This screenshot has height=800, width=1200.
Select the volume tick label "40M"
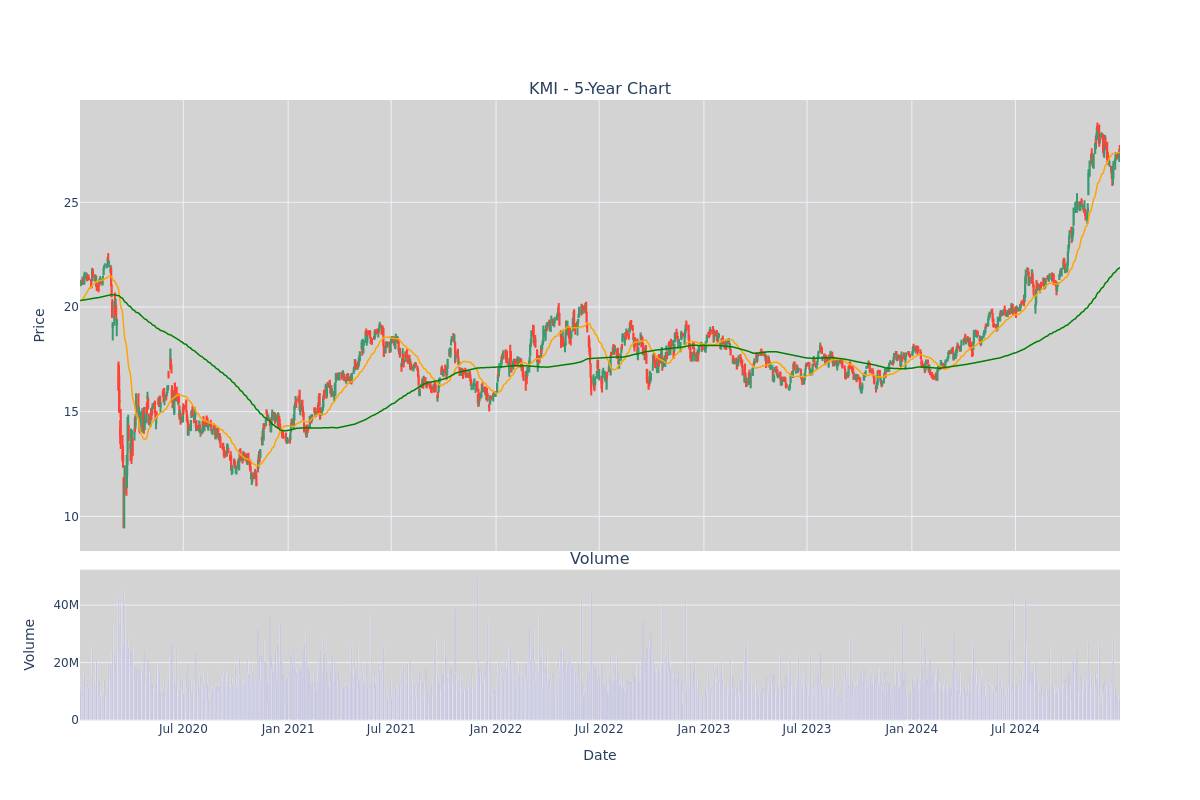66,605
